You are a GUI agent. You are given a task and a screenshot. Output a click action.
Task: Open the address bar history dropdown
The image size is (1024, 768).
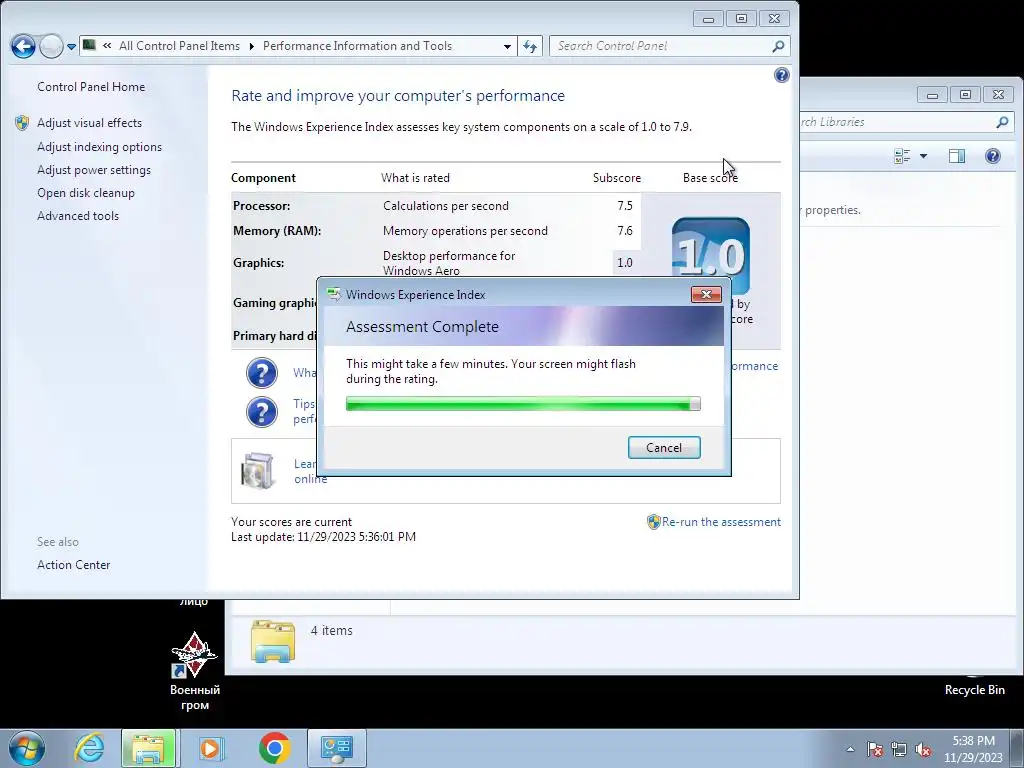(x=507, y=46)
